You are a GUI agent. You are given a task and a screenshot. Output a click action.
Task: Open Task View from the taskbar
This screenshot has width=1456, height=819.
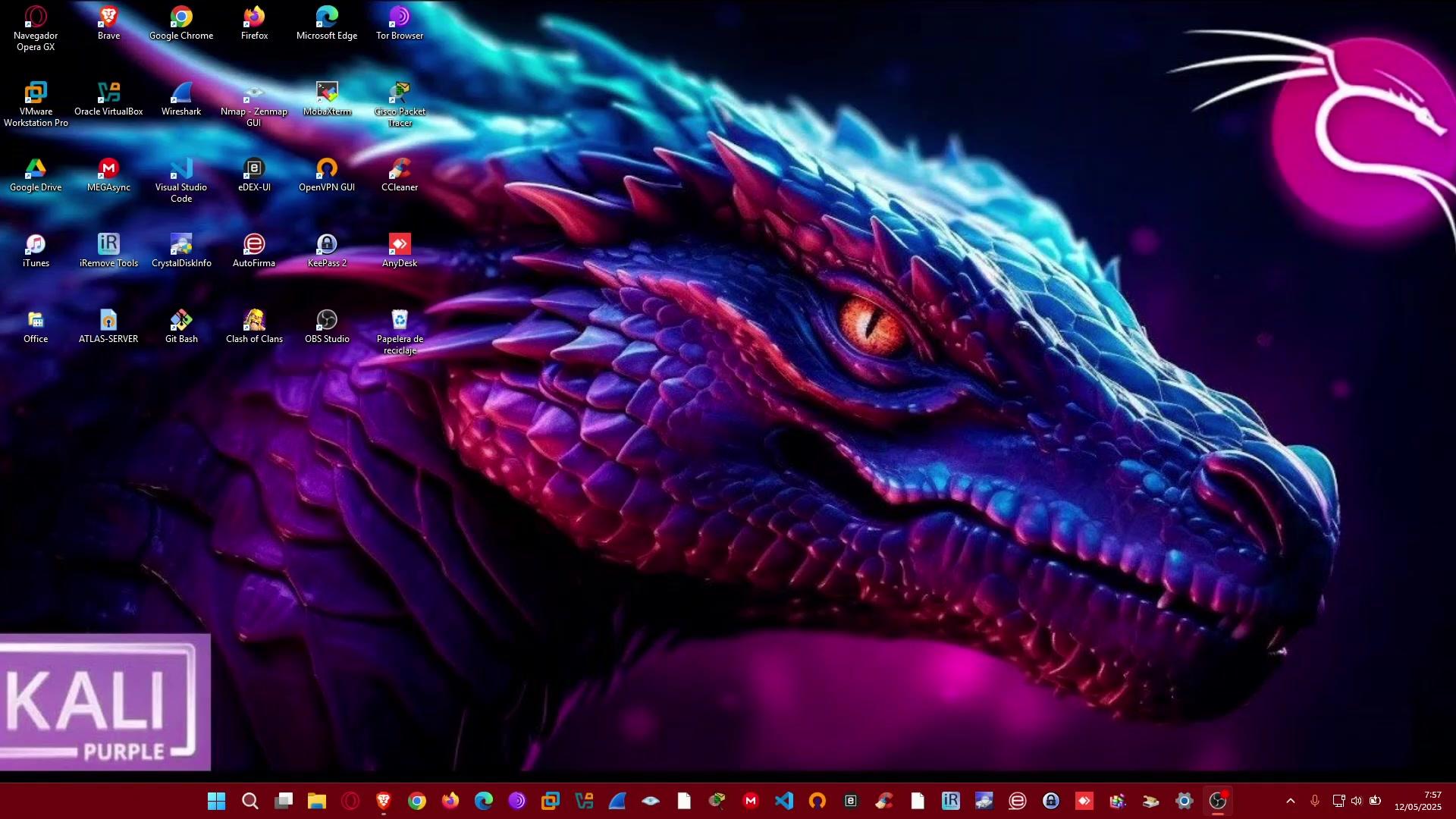pos(284,801)
